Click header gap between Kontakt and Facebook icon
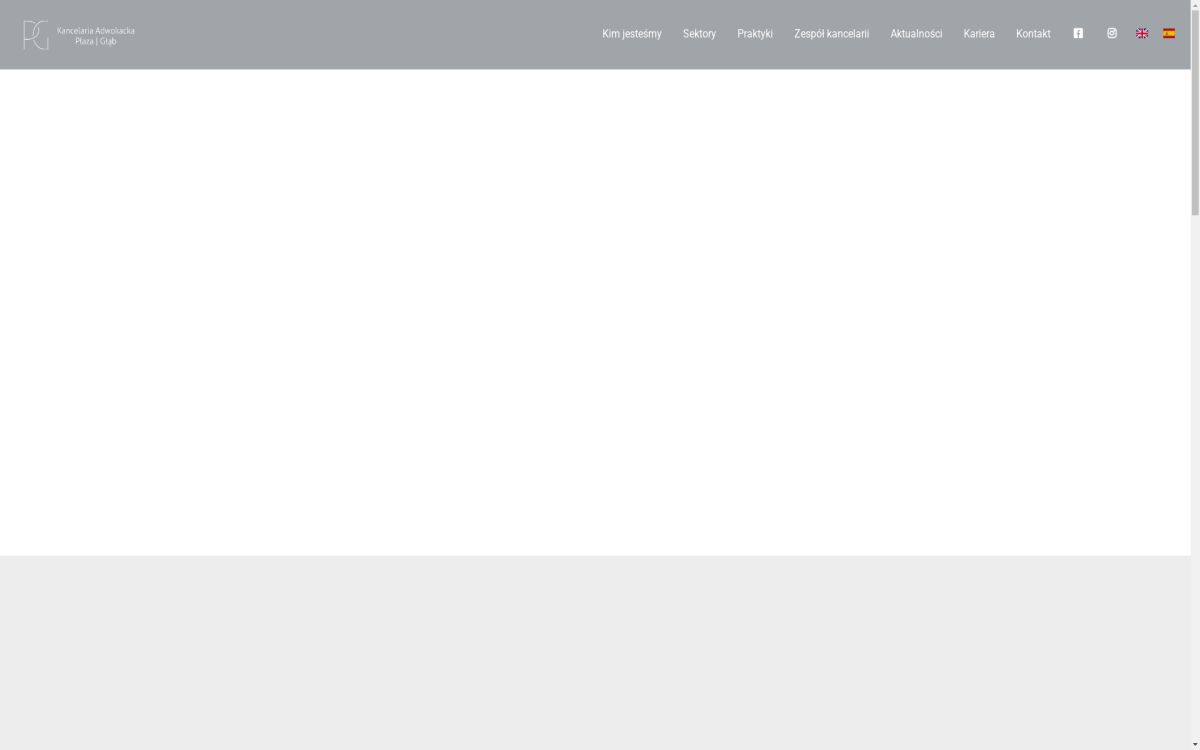 tap(1062, 34)
